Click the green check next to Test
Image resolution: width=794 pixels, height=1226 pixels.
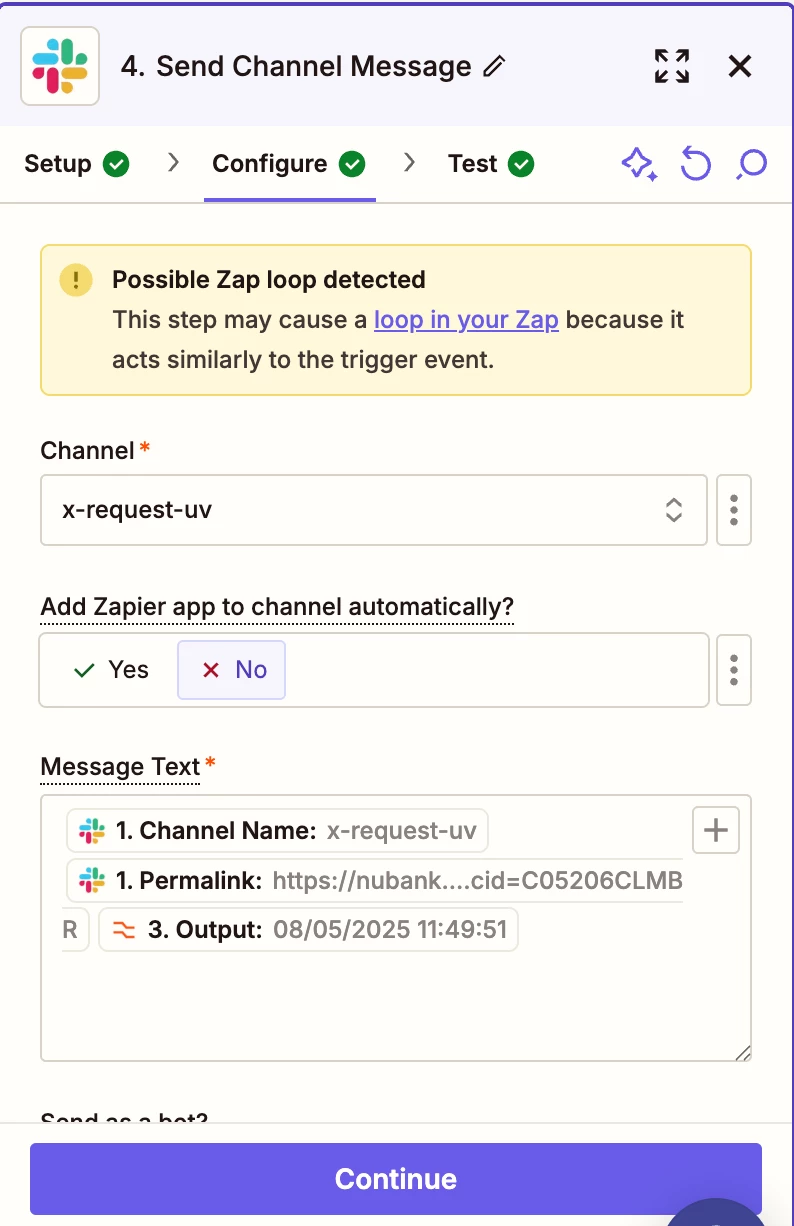(x=521, y=164)
